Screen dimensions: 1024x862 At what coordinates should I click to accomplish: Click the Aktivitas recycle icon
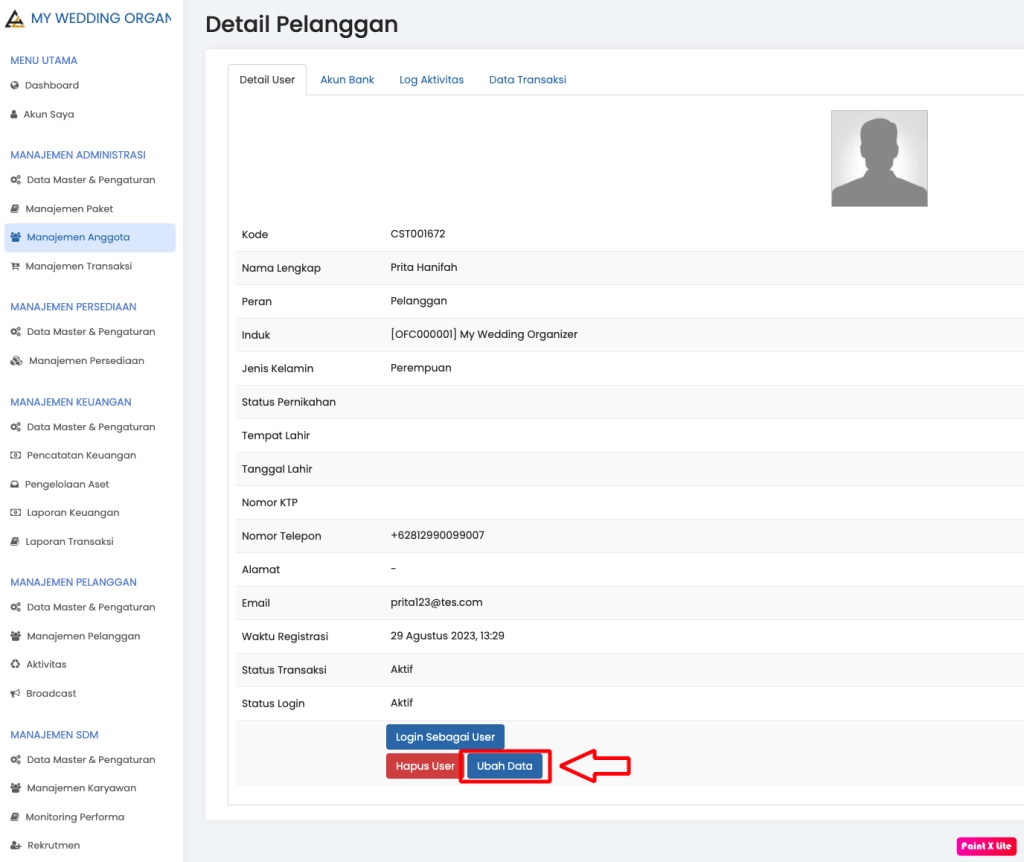(x=15, y=665)
